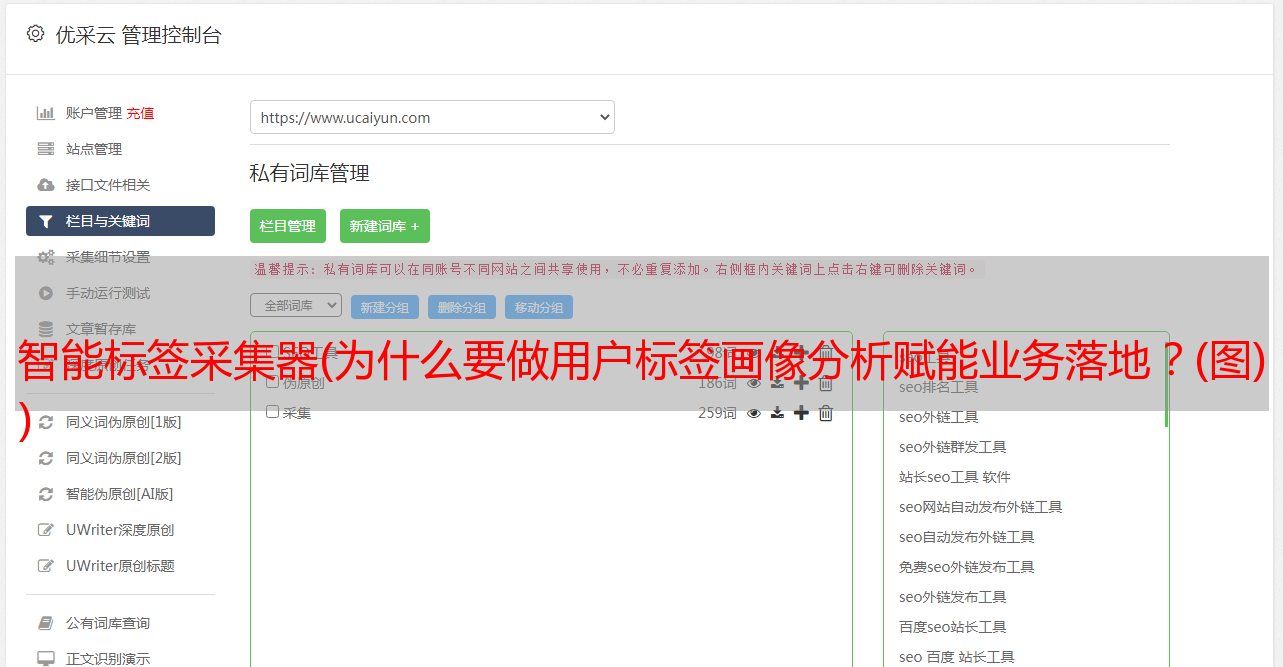This screenshot has height=667, width=1283.
Task: Open 同义词伪原创[2版] in the sidebar
Action: tap(124, 458)
